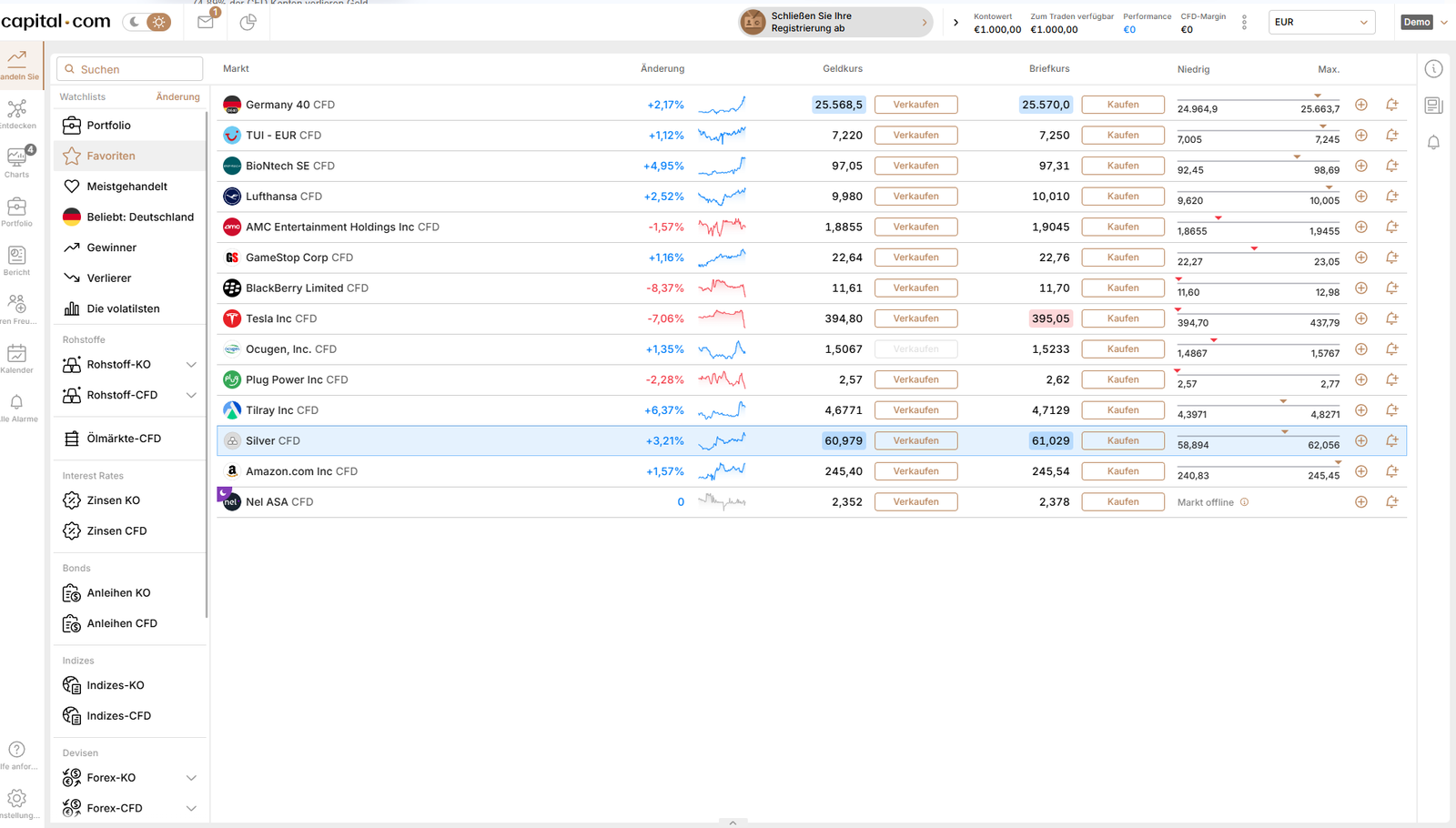Image resolution: width=1456 pixels, height=828 pixels.
Task: Open the Demo account dropdown arrow
Action: click(1444, 22)
